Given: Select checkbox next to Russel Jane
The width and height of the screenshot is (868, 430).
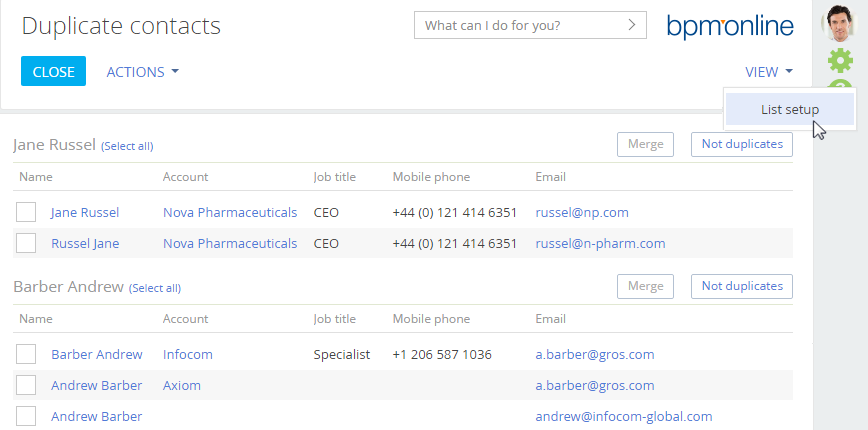Looking at the screenshot, I should tap(27, 243).
